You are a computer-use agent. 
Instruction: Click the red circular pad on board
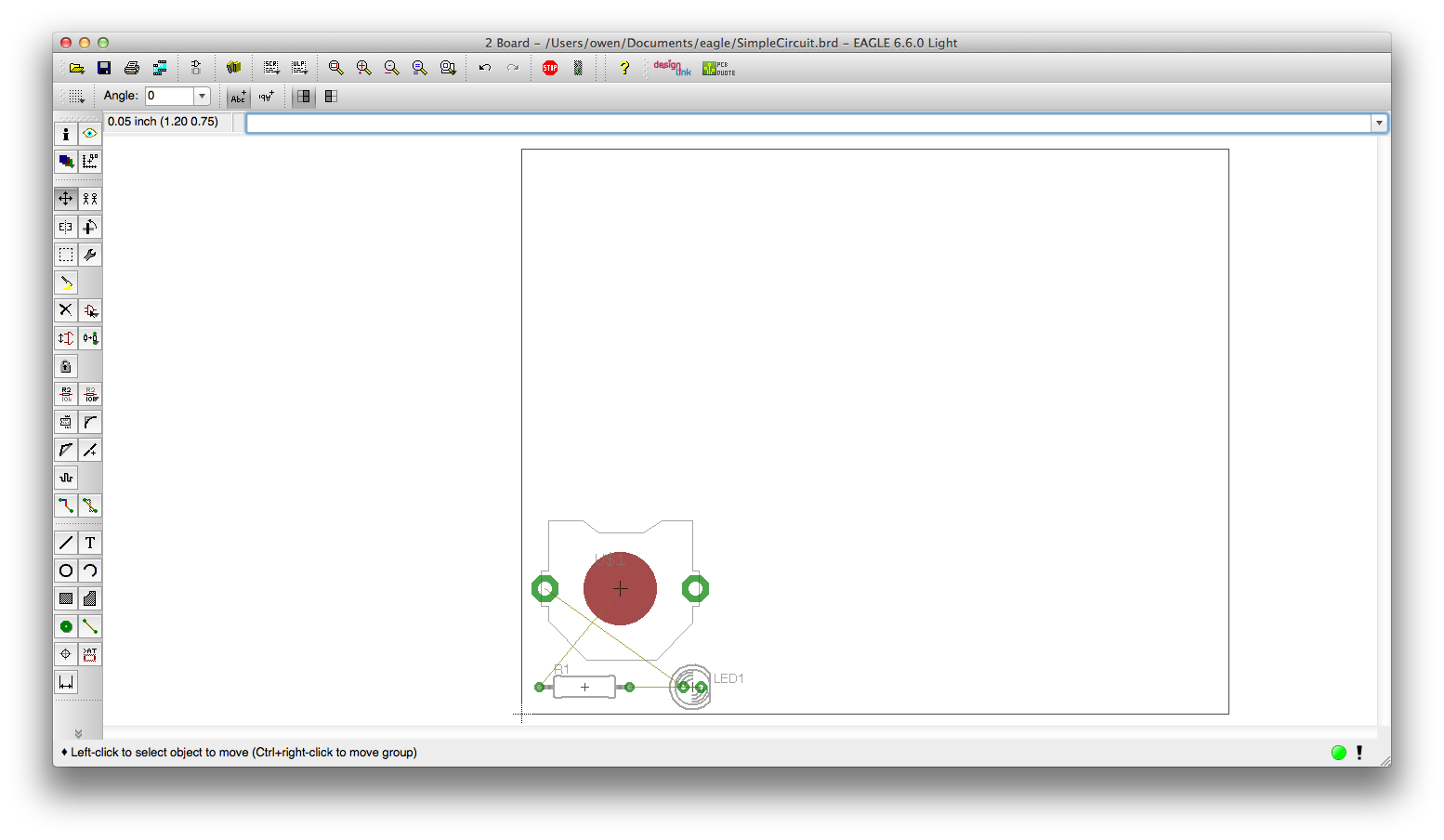tap(620, 588)
